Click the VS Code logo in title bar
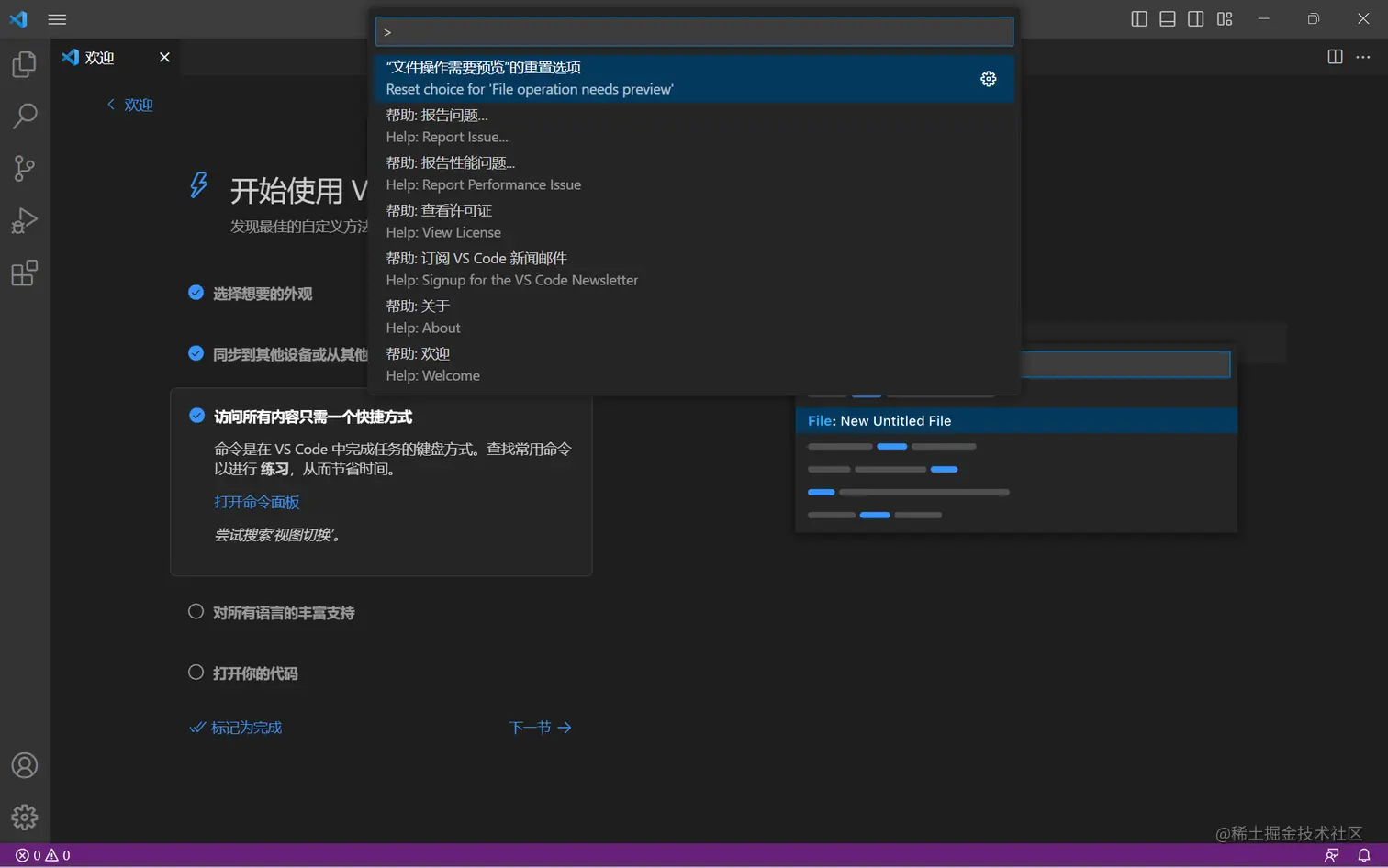 coord(18,19)
